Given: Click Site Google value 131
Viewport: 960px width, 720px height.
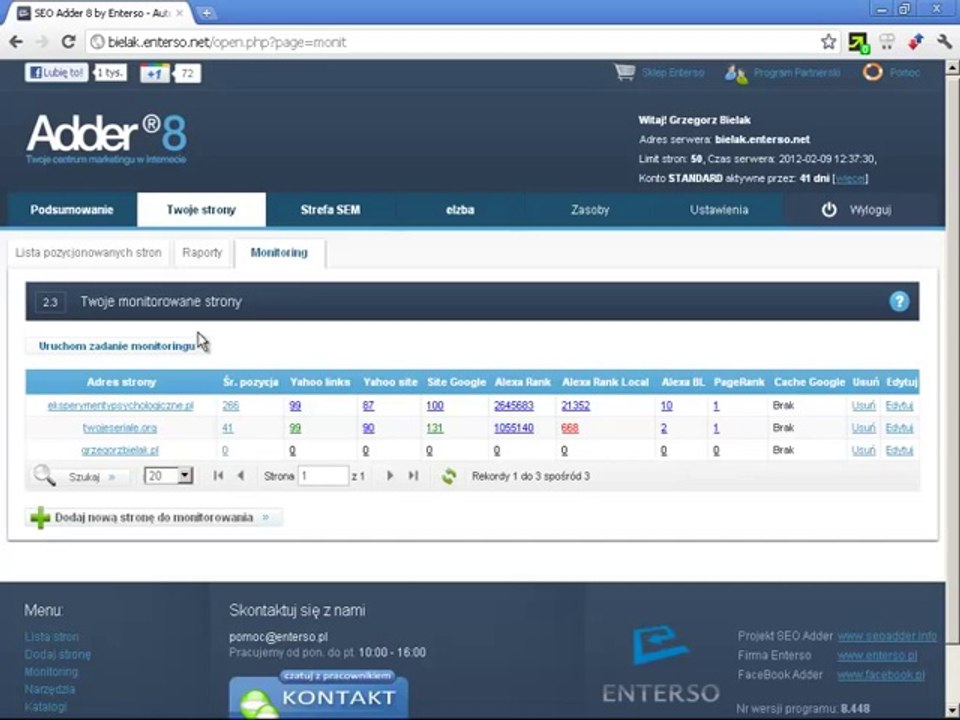Looking at the screenshot, I should [x=435, y=428].
